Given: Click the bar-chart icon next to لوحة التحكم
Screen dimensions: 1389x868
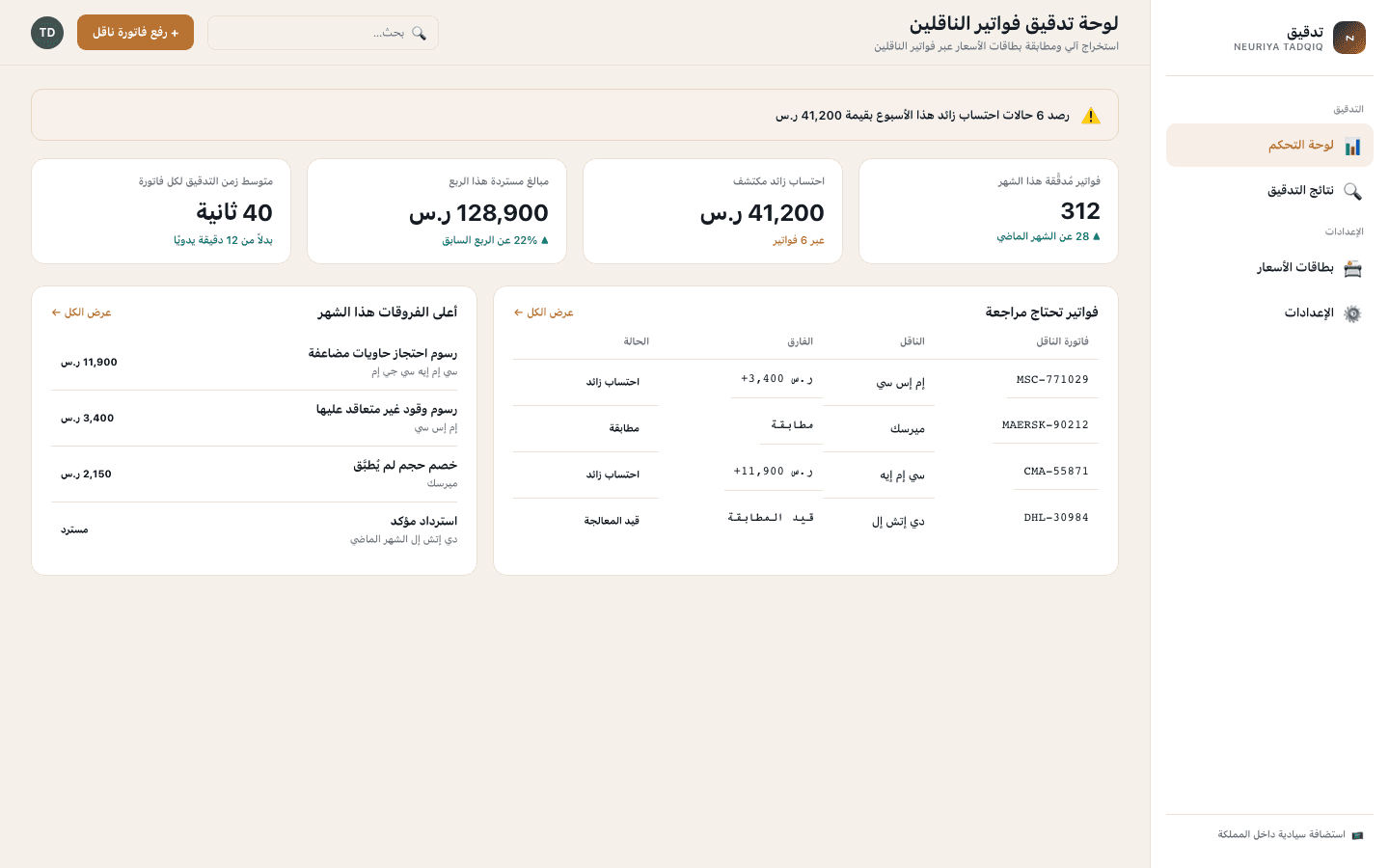Looking at the screenshot, I should coord(1352,146).
